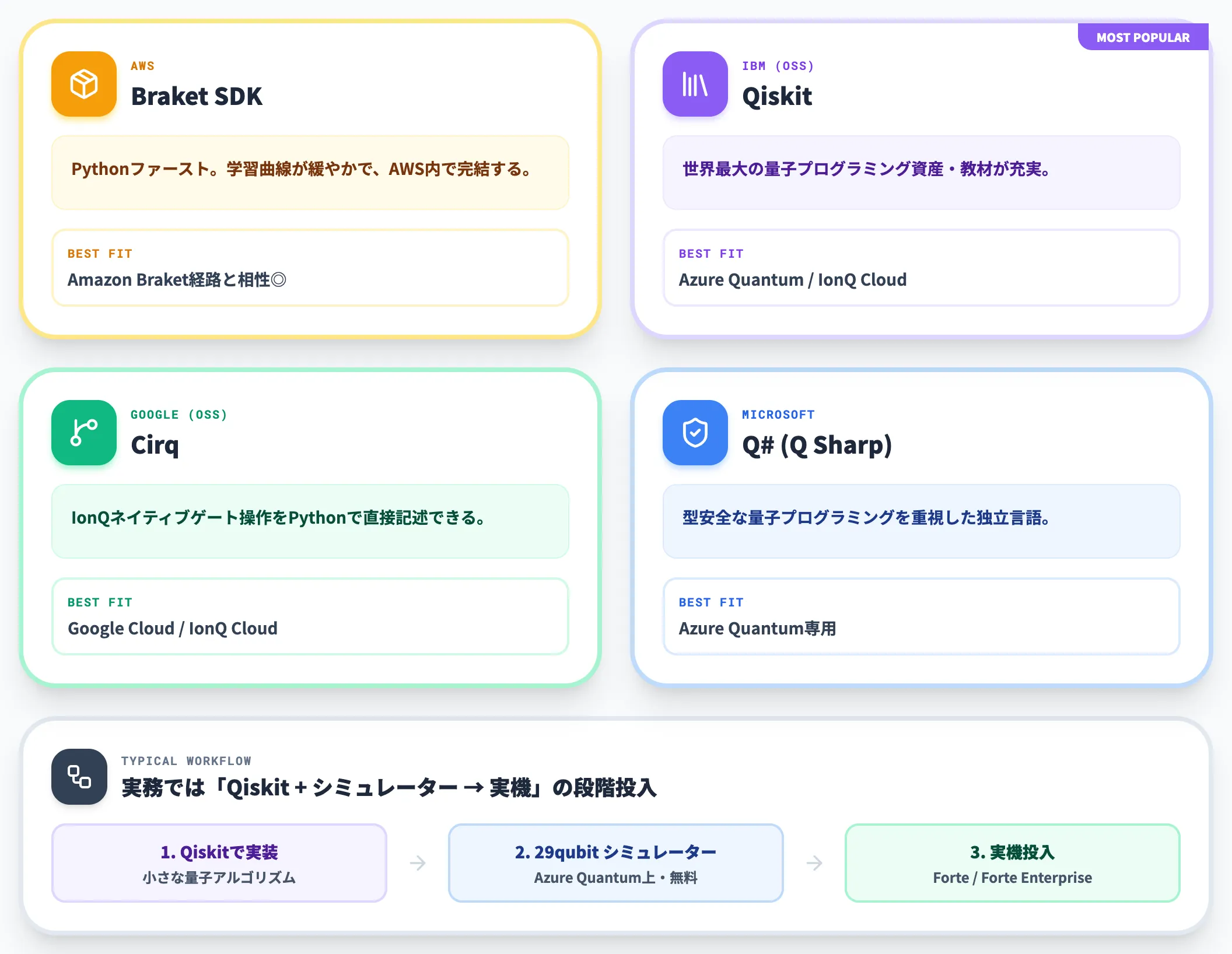Click 'Google Cloud / IonQ Cloud' best fit text
Image resolution: width=1232 pixels, height=954 pixels.
[x=173, y=629]
